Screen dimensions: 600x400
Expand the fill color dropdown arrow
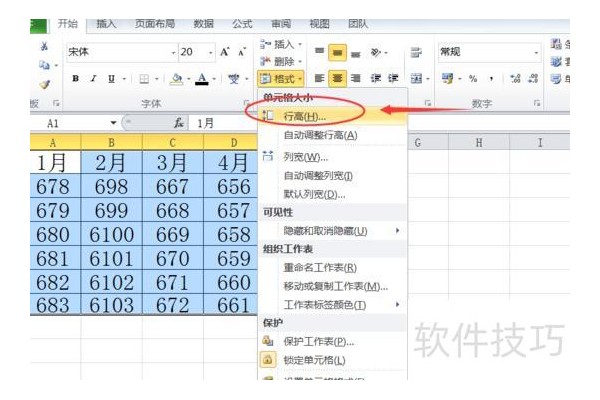[189, 79]
